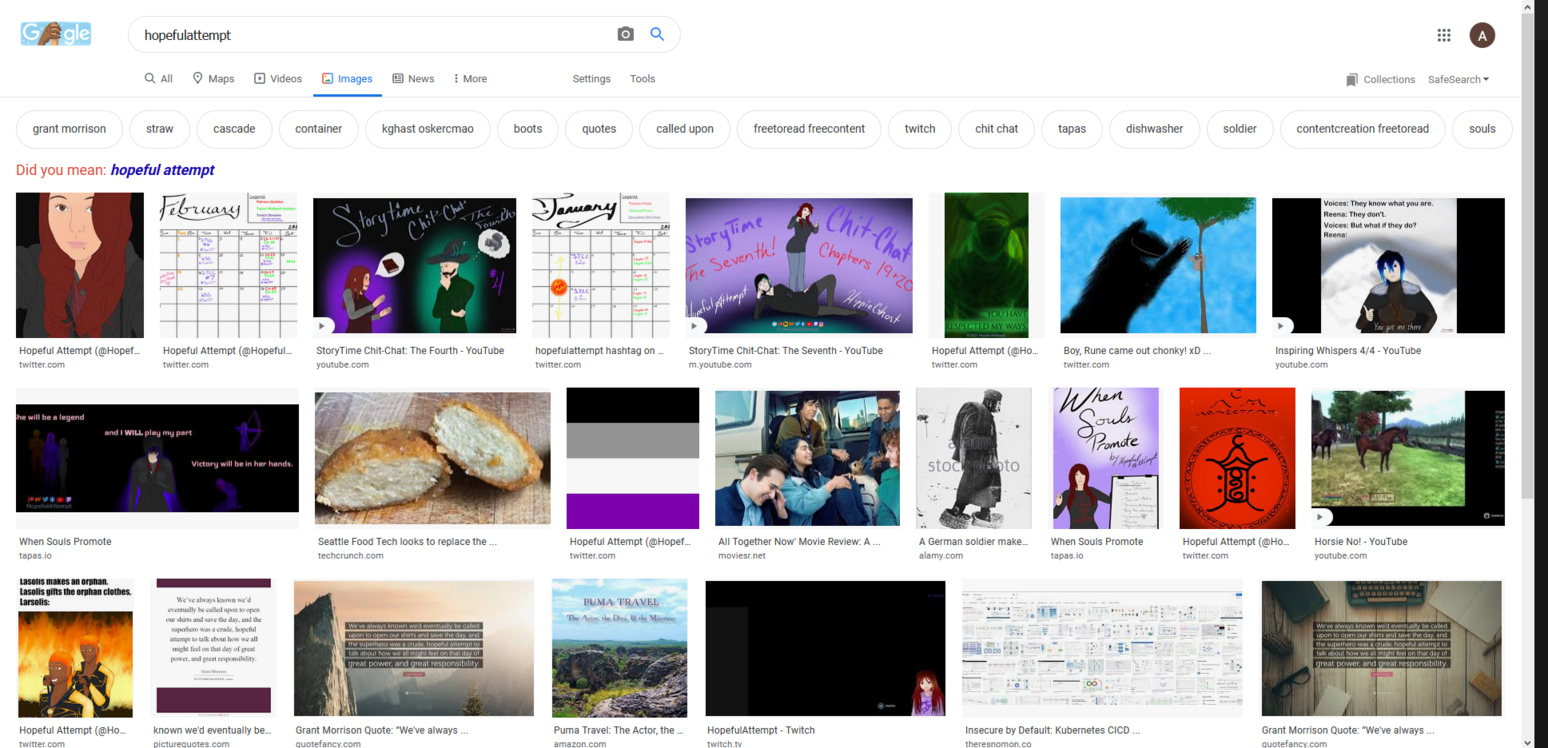Viewport: 1548px width, 748px height.
Task: Click in the search text field
Action: [x=370, y=35]
